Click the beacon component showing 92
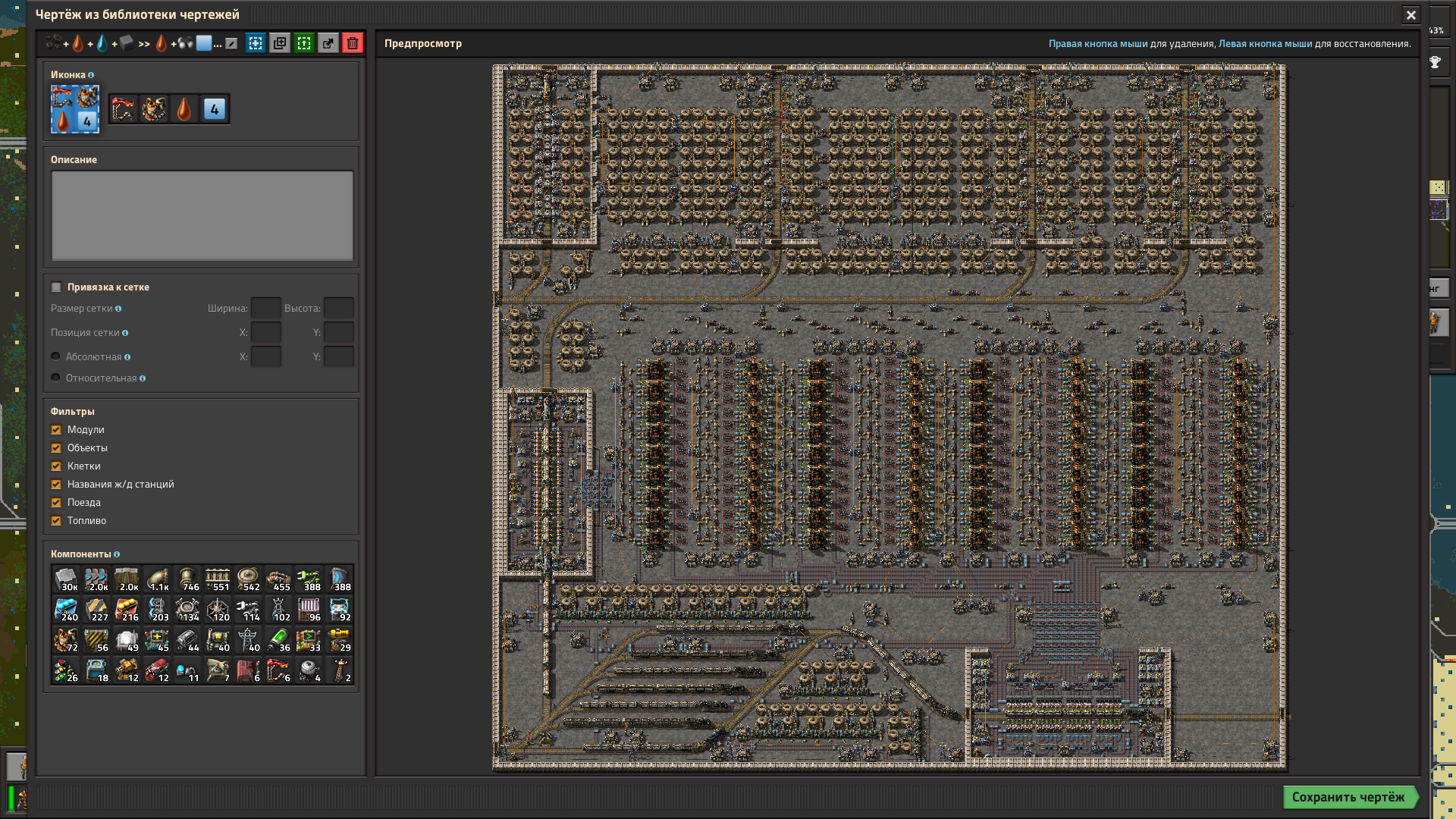1456x819 pixels. pyautogui.click(x=339, y=610)
